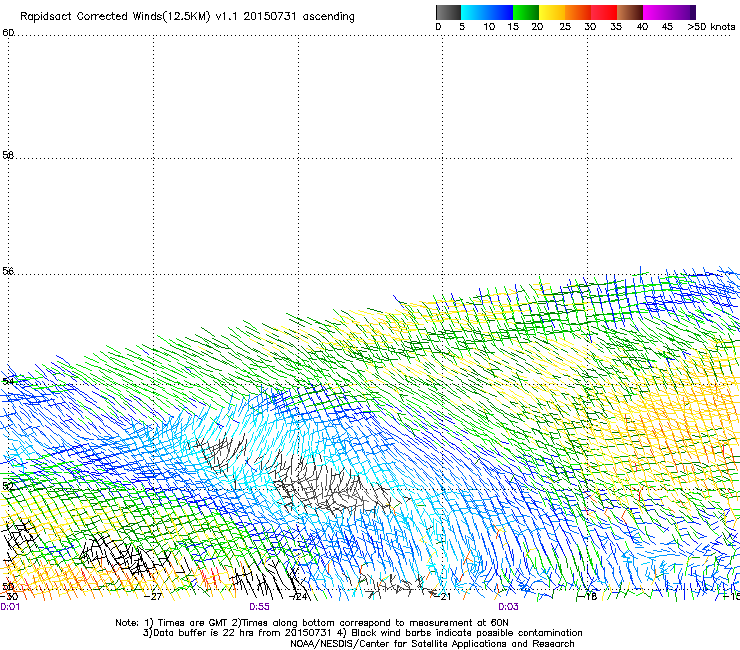Image resolution: width=740 pixels, height=650 pixels.
Task: Click the longitude label '-27' on bottom axis
Action: 153,597
